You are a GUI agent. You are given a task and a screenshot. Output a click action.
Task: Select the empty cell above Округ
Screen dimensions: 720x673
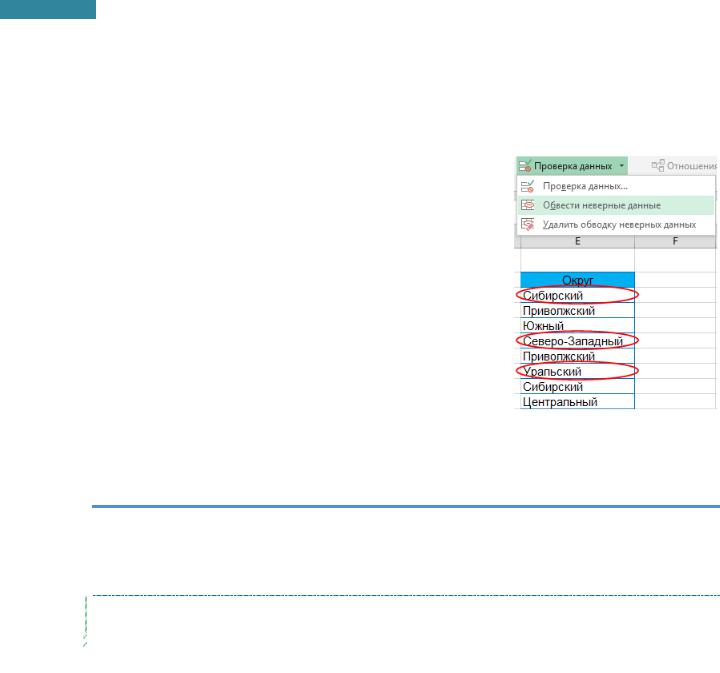coord(577,260)
